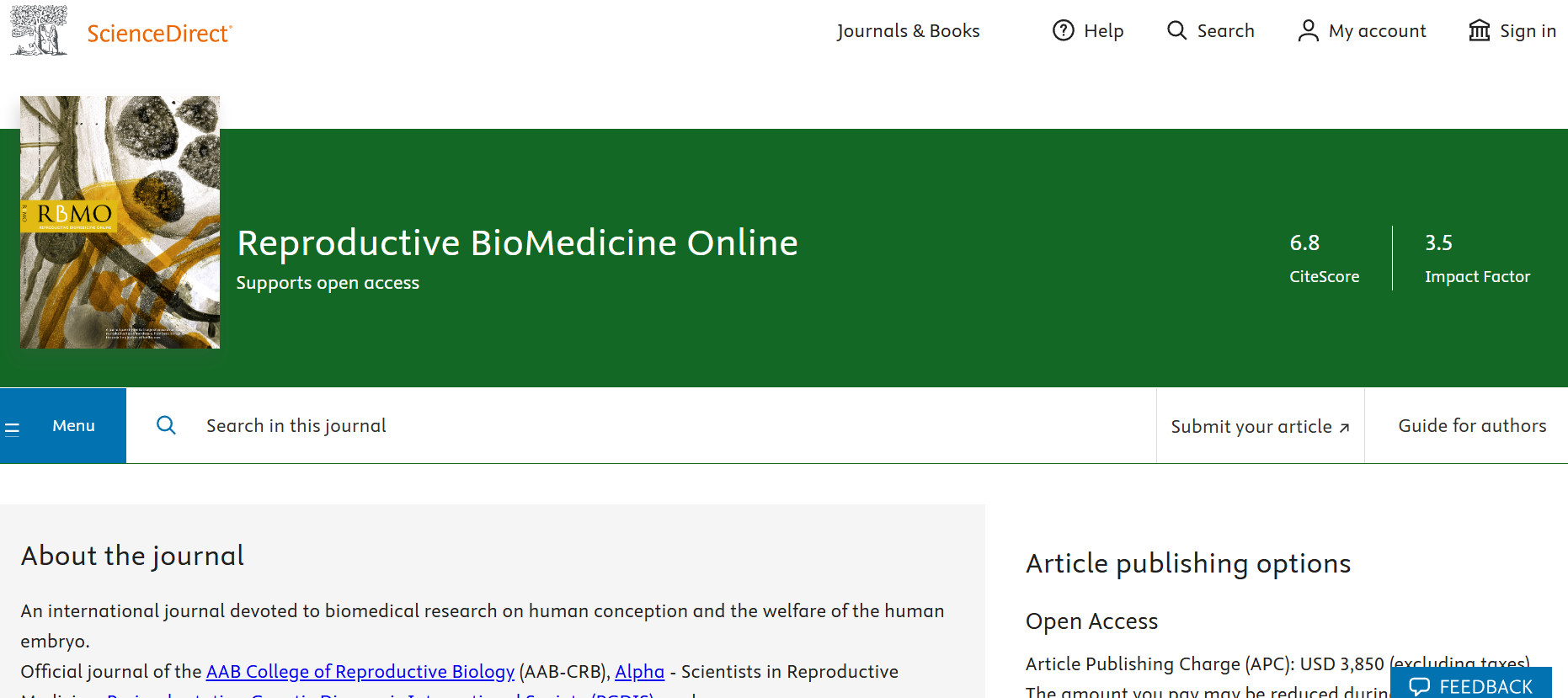Viewport: 1568px width, 698px height.
Task: Type in Search in this journal field
Action: coord(589,426)
